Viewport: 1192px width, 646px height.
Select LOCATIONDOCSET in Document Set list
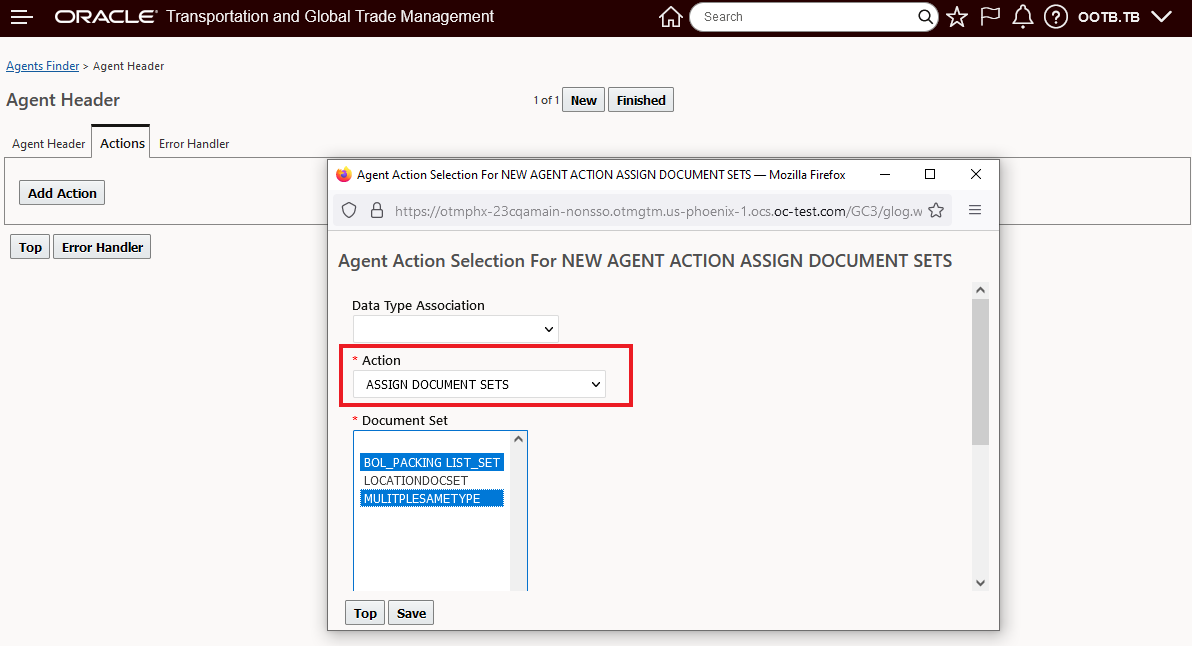(416, 481)
